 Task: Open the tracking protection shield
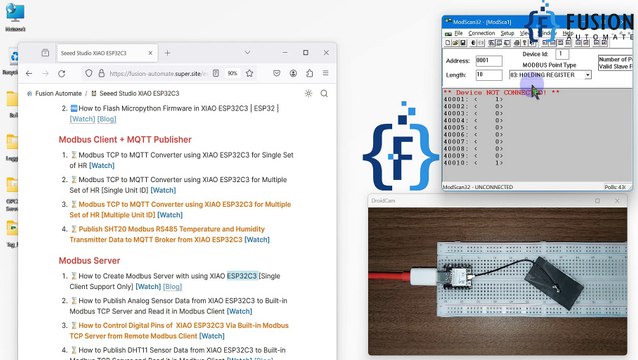88,73
